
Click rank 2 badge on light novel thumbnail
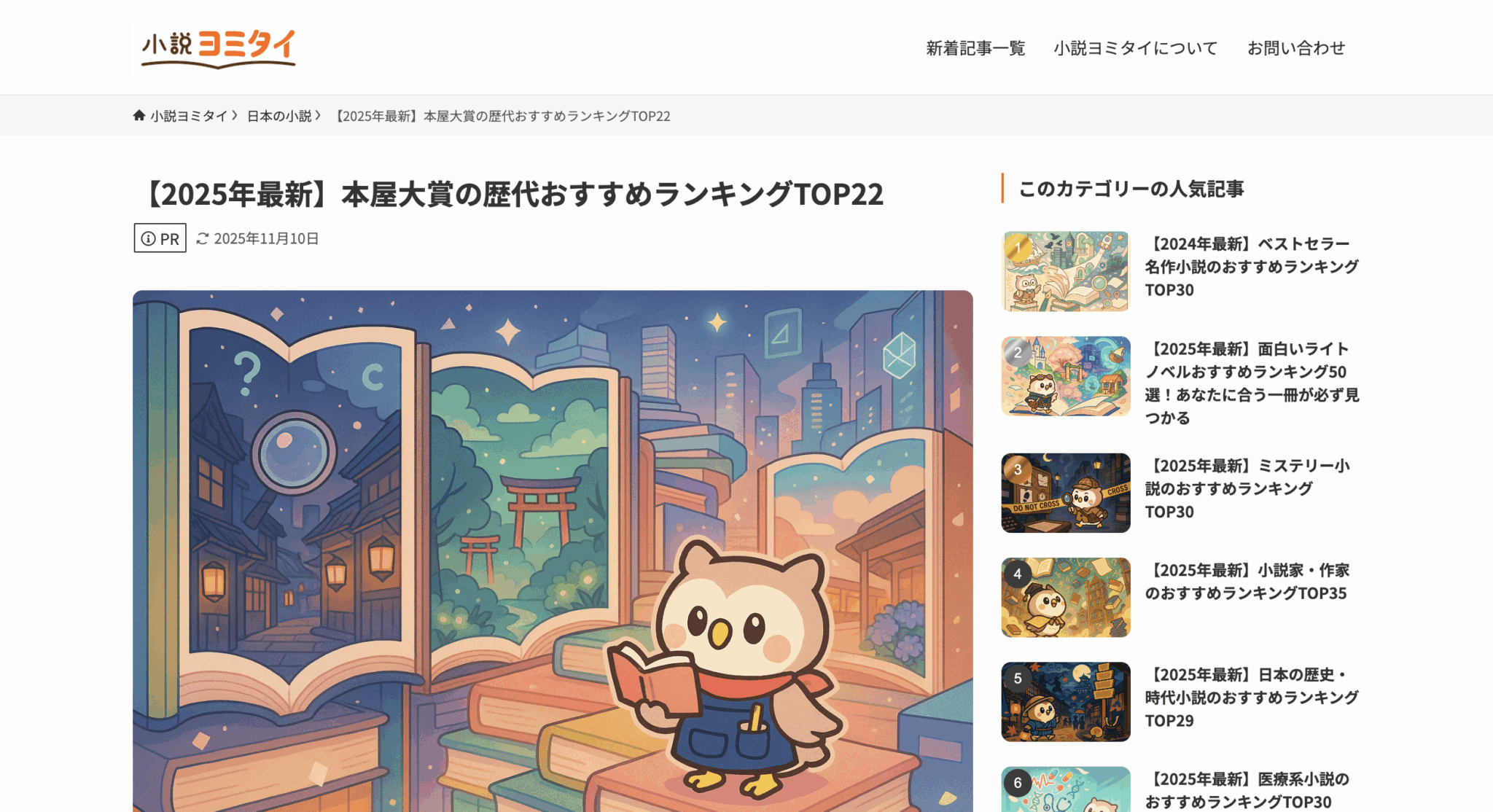pos(1018,353)
